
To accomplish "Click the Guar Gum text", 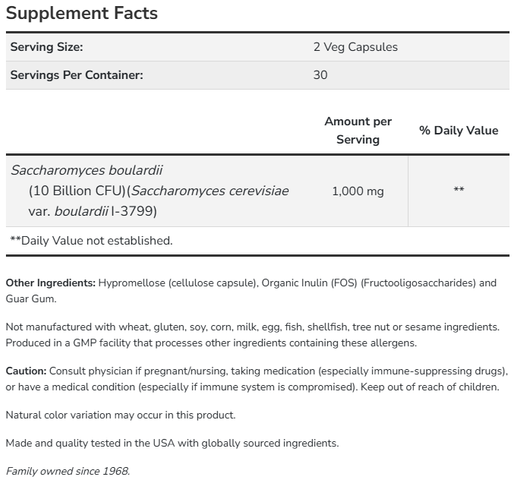I will coord(31,299).
